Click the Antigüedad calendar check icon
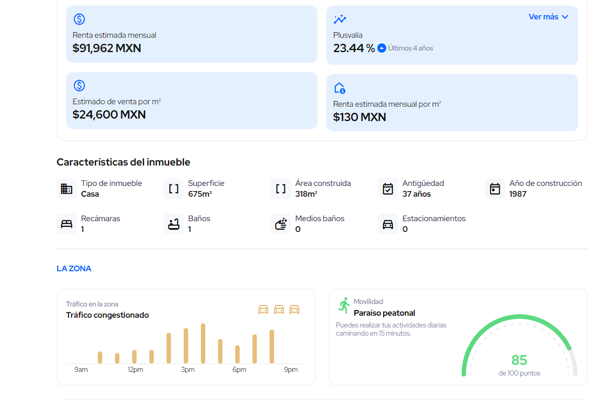This screenshot has width=600, height=400. tap(388, 189)
